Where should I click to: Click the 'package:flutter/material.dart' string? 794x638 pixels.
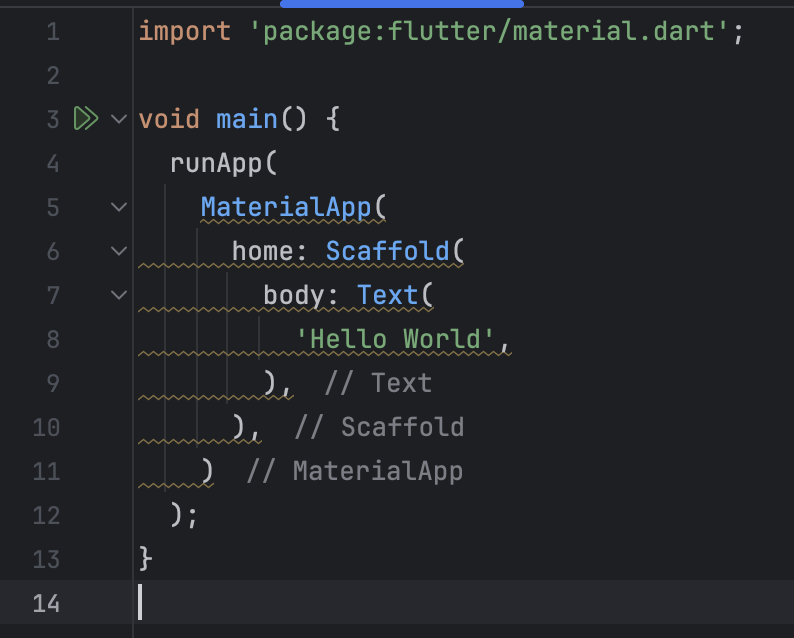point(490,31)
